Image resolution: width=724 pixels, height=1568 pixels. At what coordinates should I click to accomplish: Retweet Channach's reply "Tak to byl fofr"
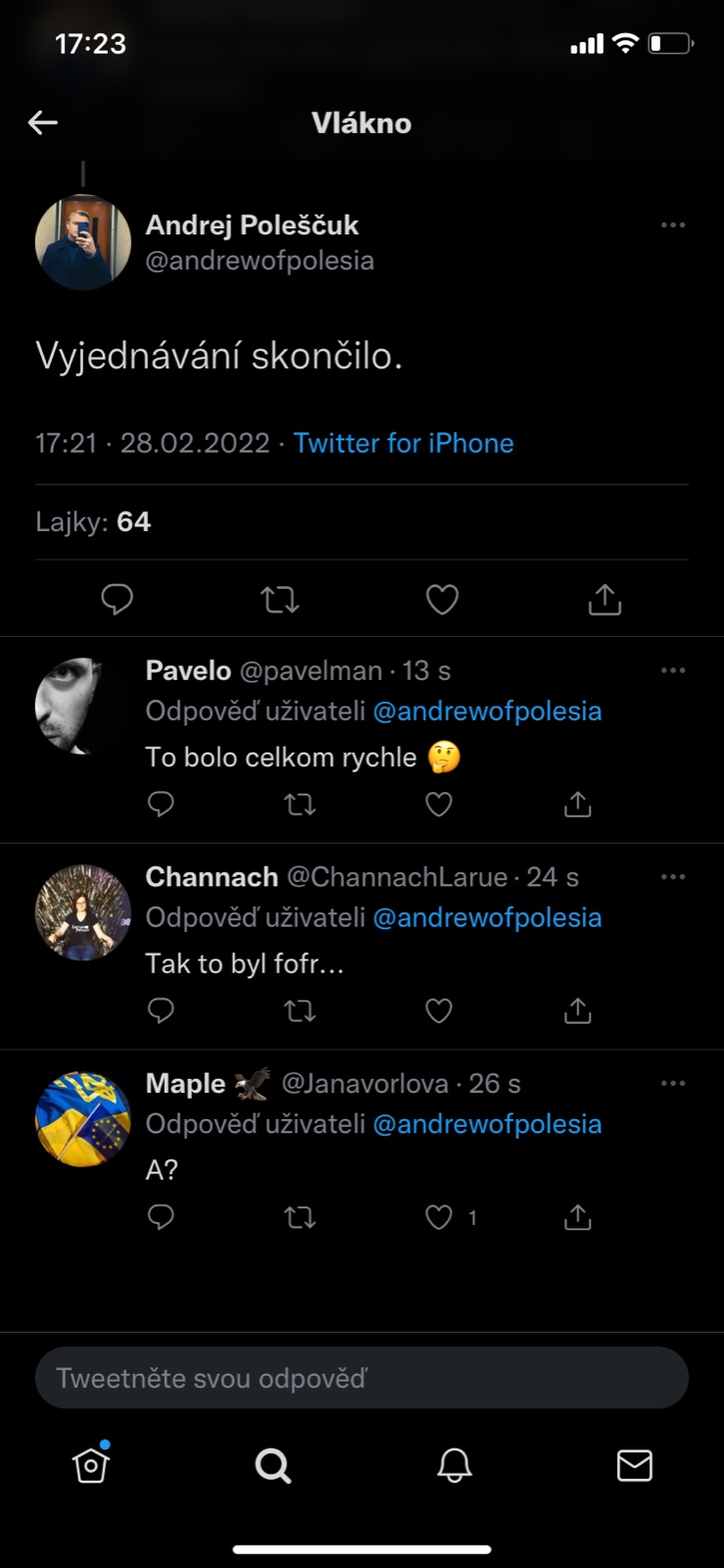(300, 1010)
